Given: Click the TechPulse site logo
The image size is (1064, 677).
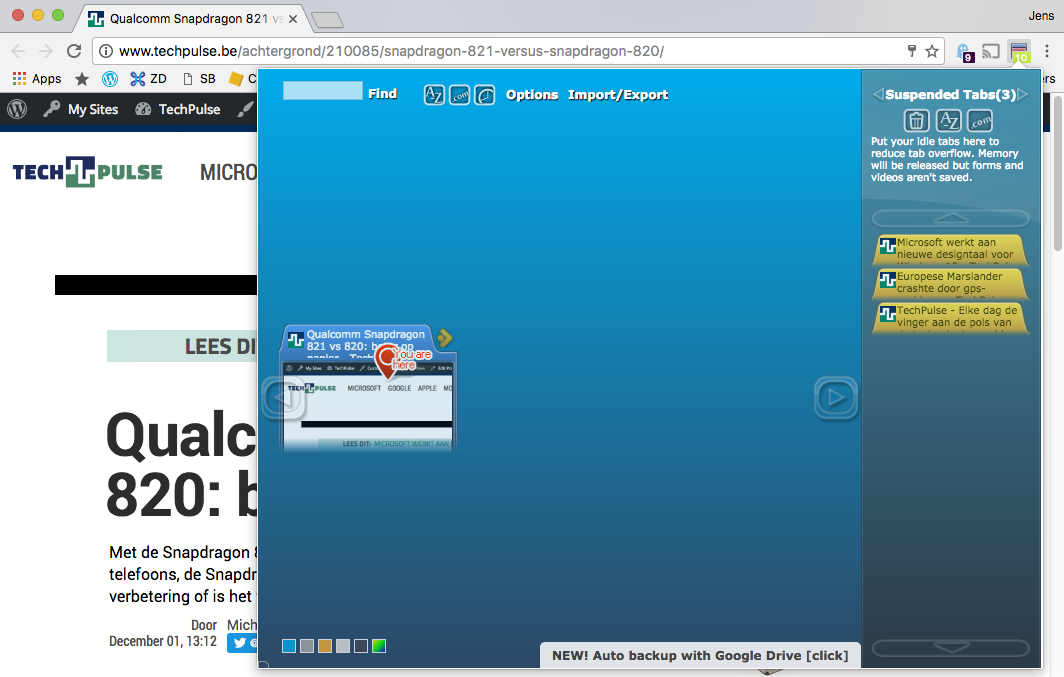Looking at the screenshot, I should (88, 172).
